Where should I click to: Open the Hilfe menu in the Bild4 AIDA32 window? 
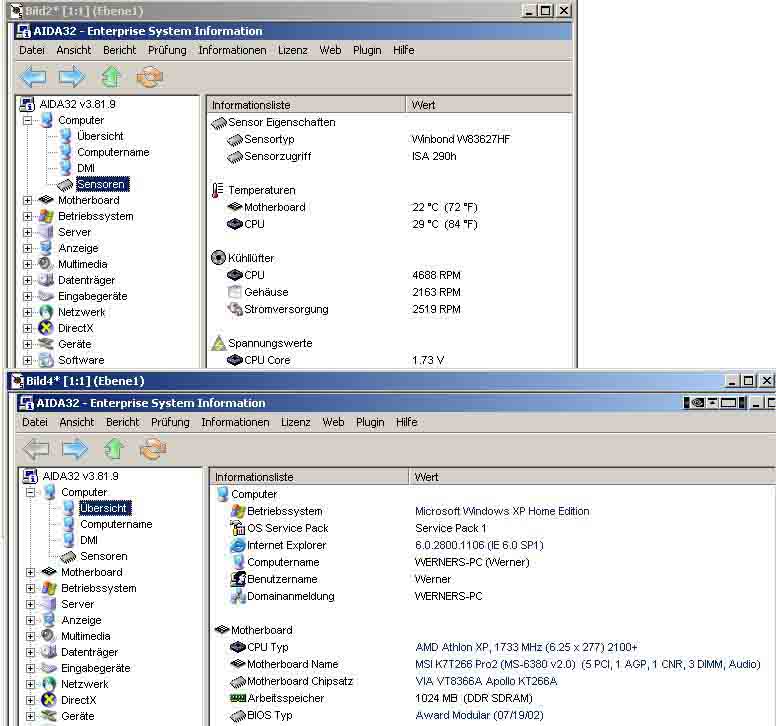tap(406, 422)
